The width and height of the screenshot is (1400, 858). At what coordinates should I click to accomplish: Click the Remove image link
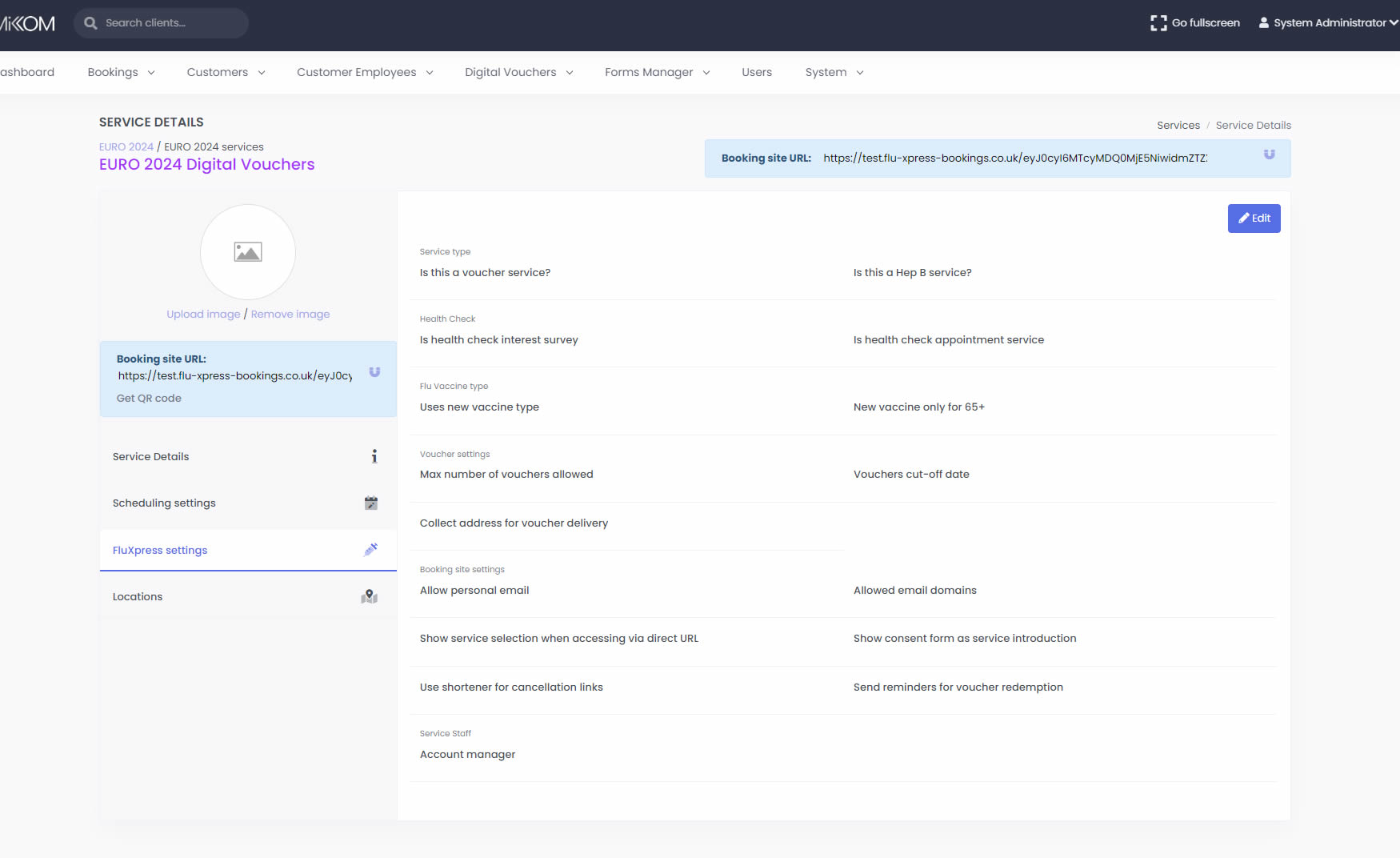click(x=290, y=315)
